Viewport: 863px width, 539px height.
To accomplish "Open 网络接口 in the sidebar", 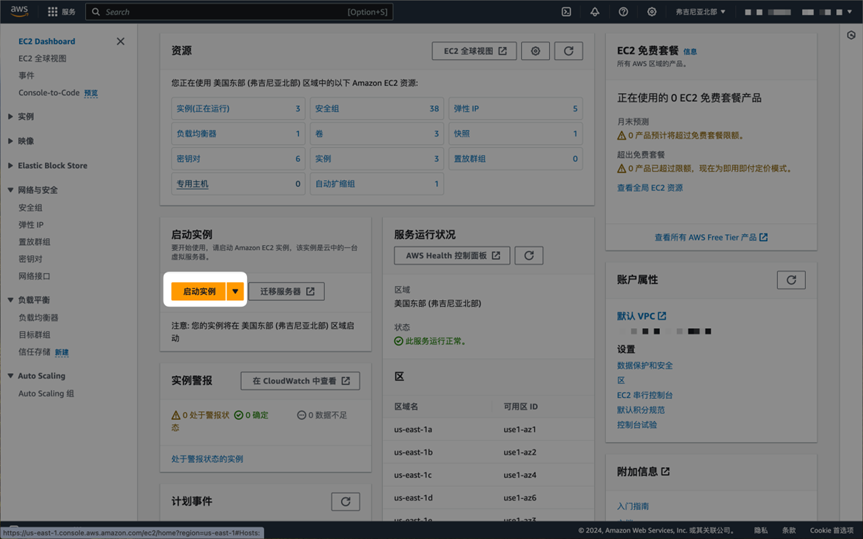I will tap(34, 276).
